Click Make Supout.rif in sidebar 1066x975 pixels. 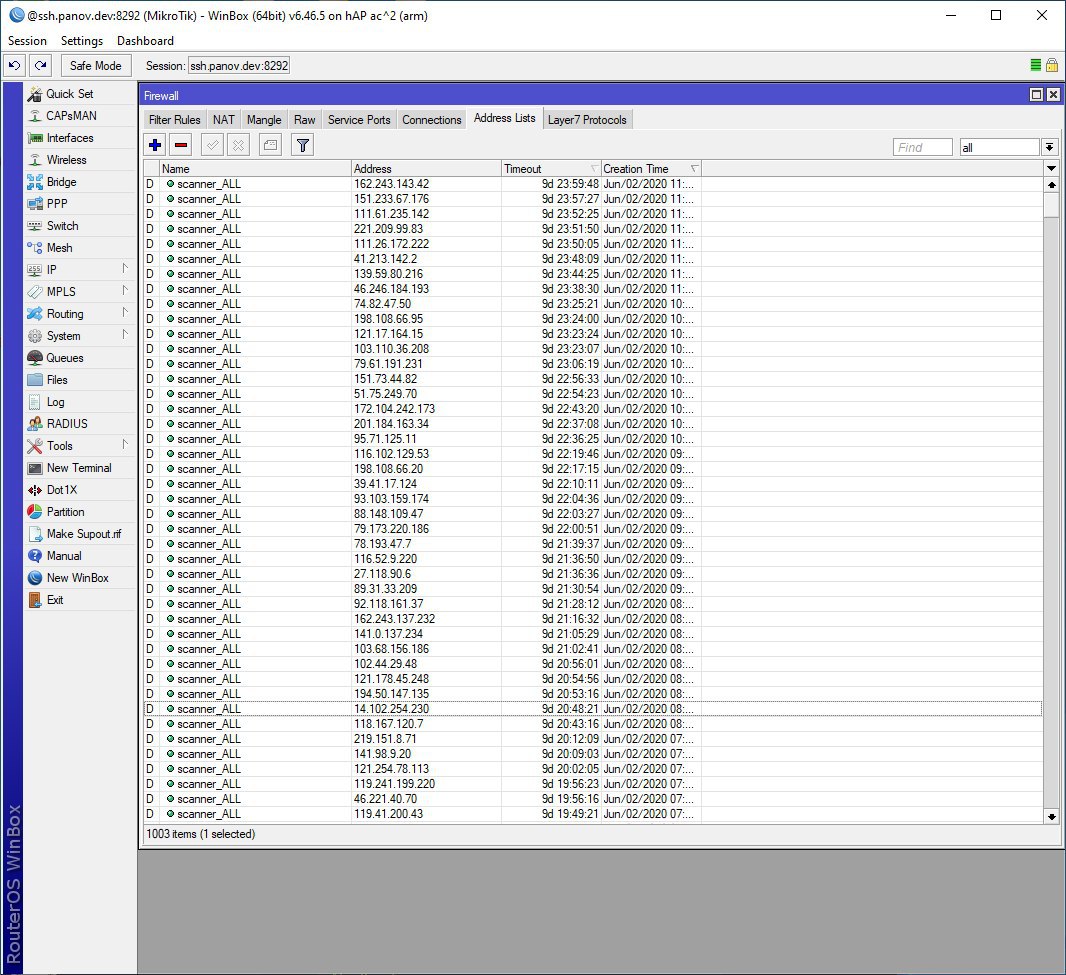pos(80,534)
